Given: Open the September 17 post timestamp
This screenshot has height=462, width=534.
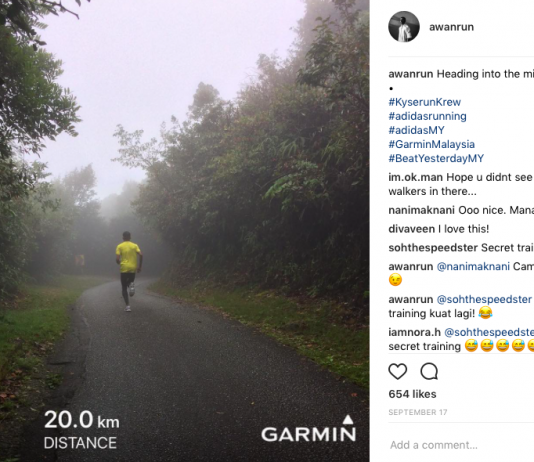Looking at the screenshot, I should pyautogui.click(x=418, y=412).
